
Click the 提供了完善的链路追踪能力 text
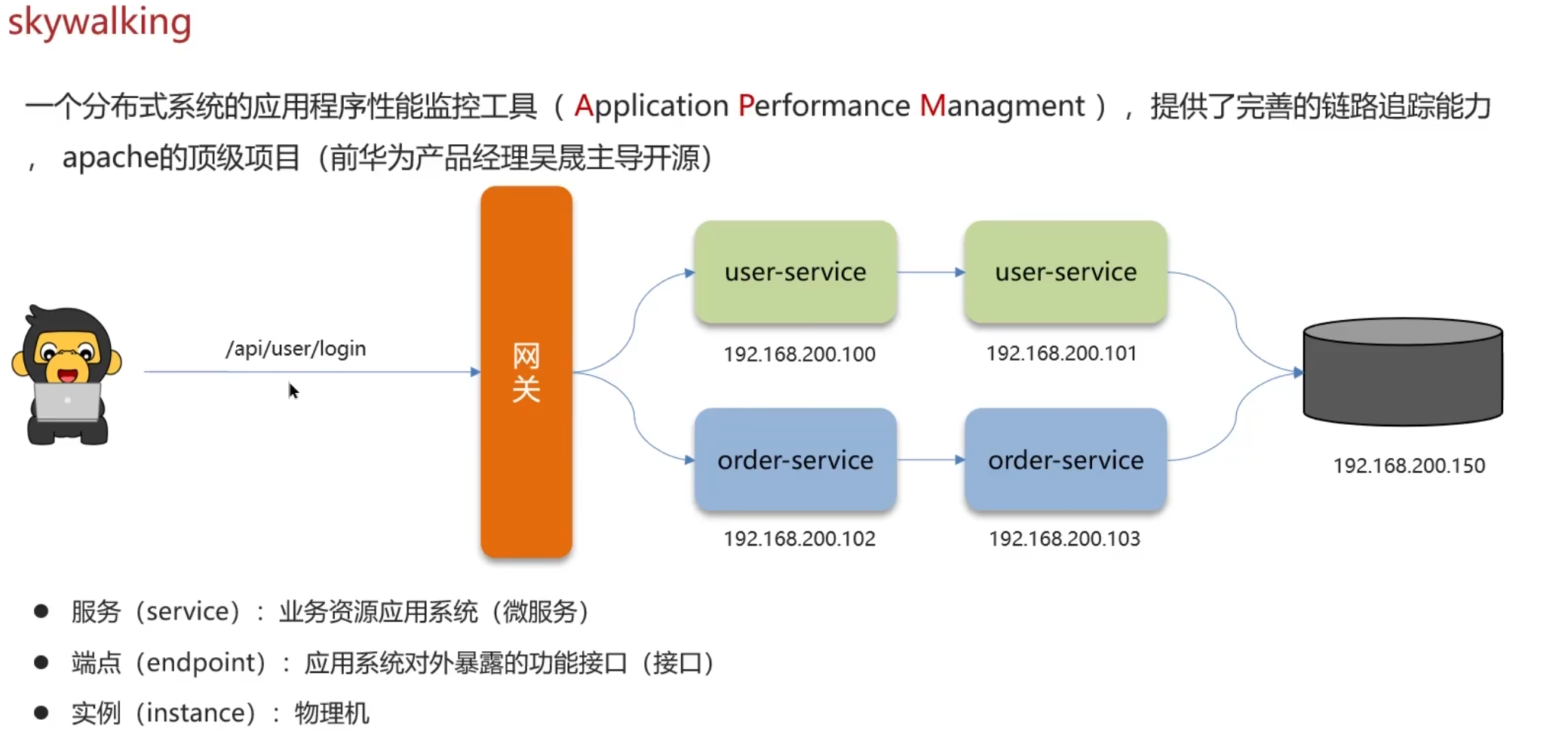pos(1321,106)
